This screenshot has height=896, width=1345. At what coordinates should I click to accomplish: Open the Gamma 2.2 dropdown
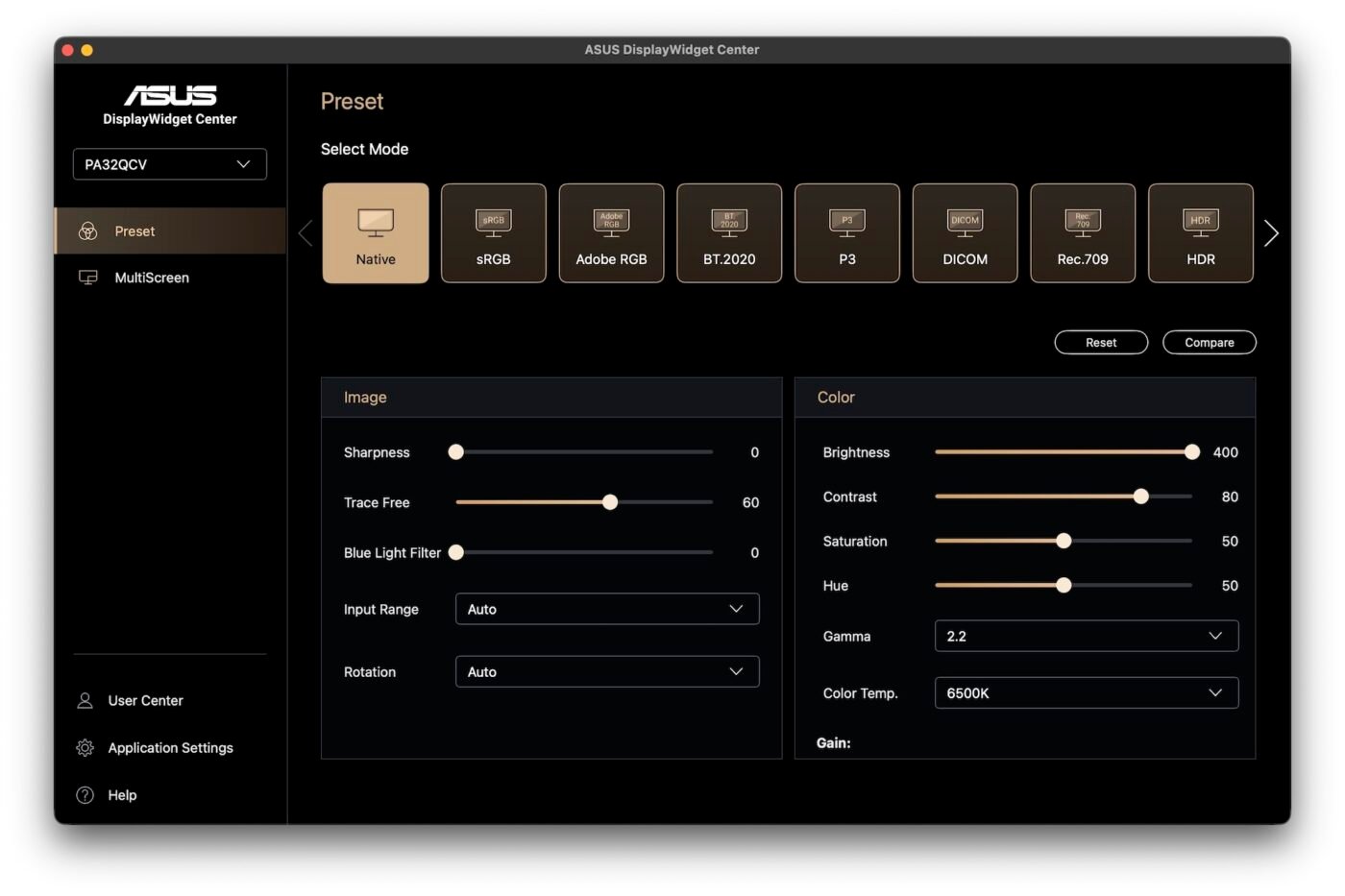(x=1086, y=636)
